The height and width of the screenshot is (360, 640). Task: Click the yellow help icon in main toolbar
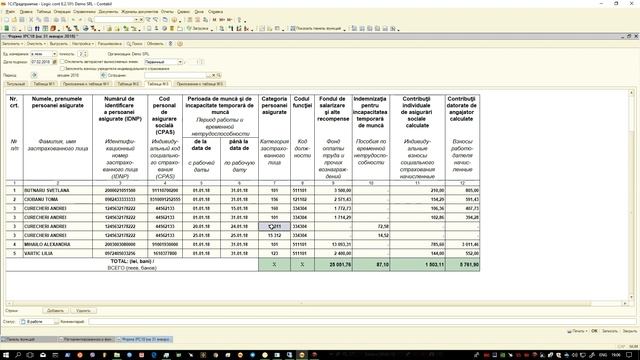(174, 20)
